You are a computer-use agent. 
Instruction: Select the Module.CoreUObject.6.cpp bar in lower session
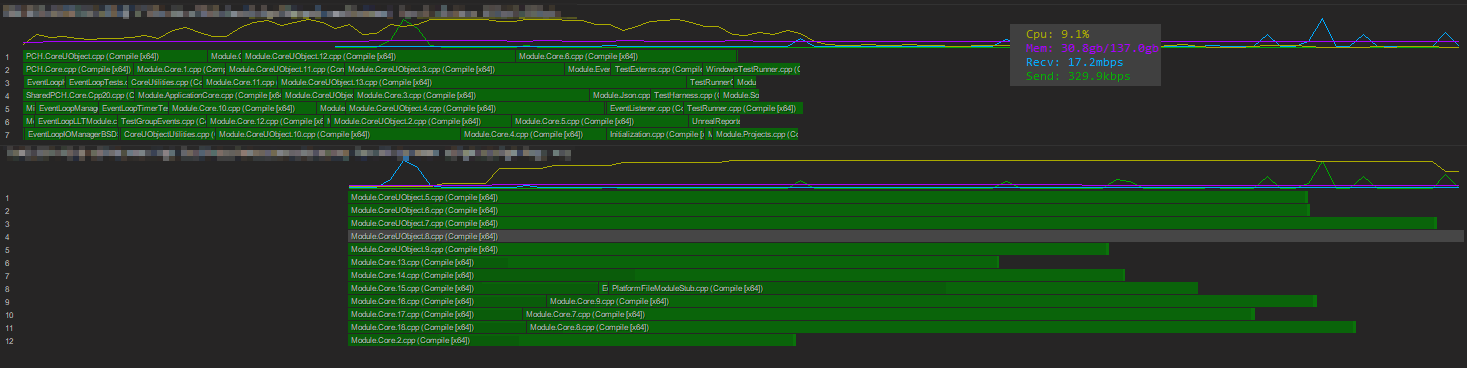(829, 210)
